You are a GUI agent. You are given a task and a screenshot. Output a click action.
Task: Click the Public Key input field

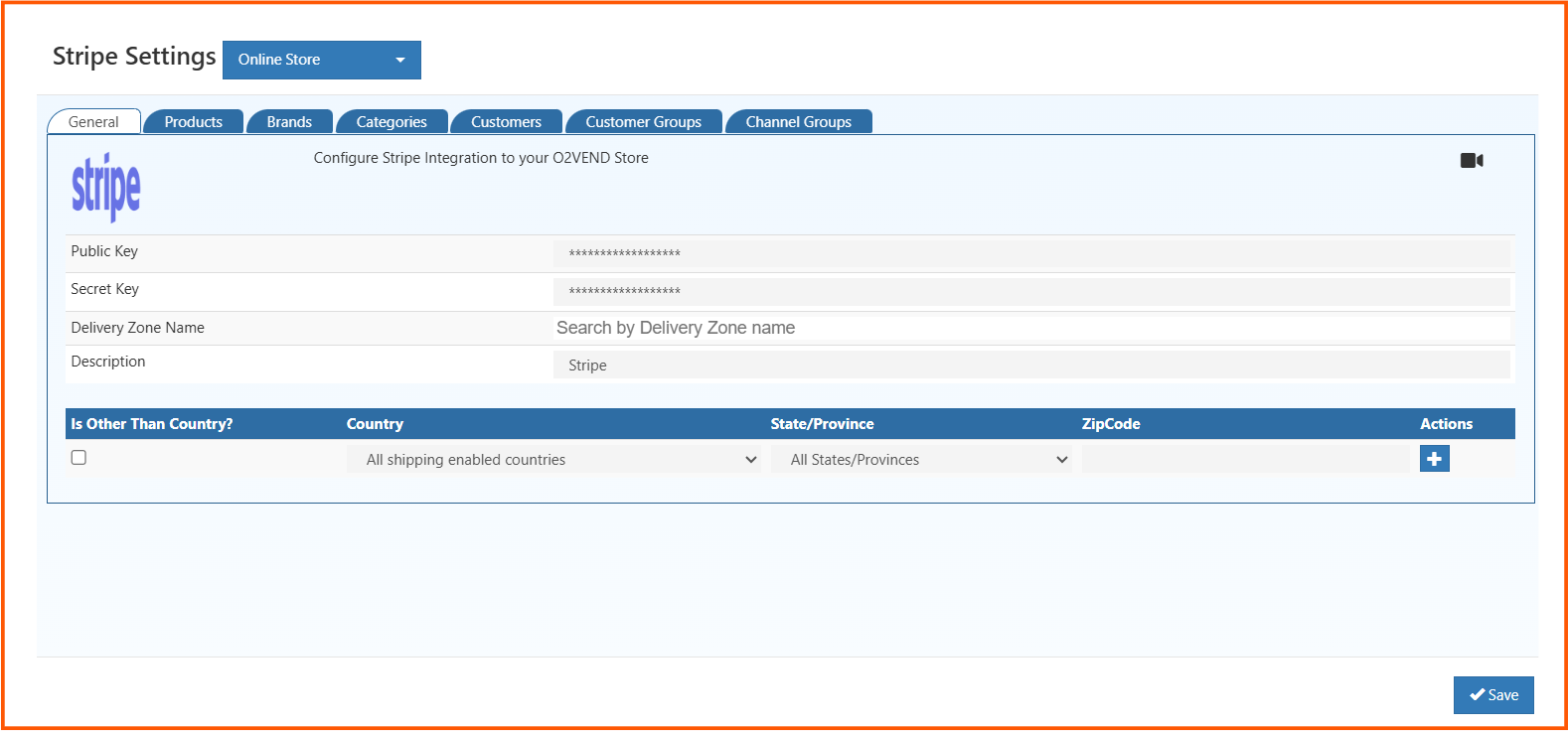(x=1030, y=253)
